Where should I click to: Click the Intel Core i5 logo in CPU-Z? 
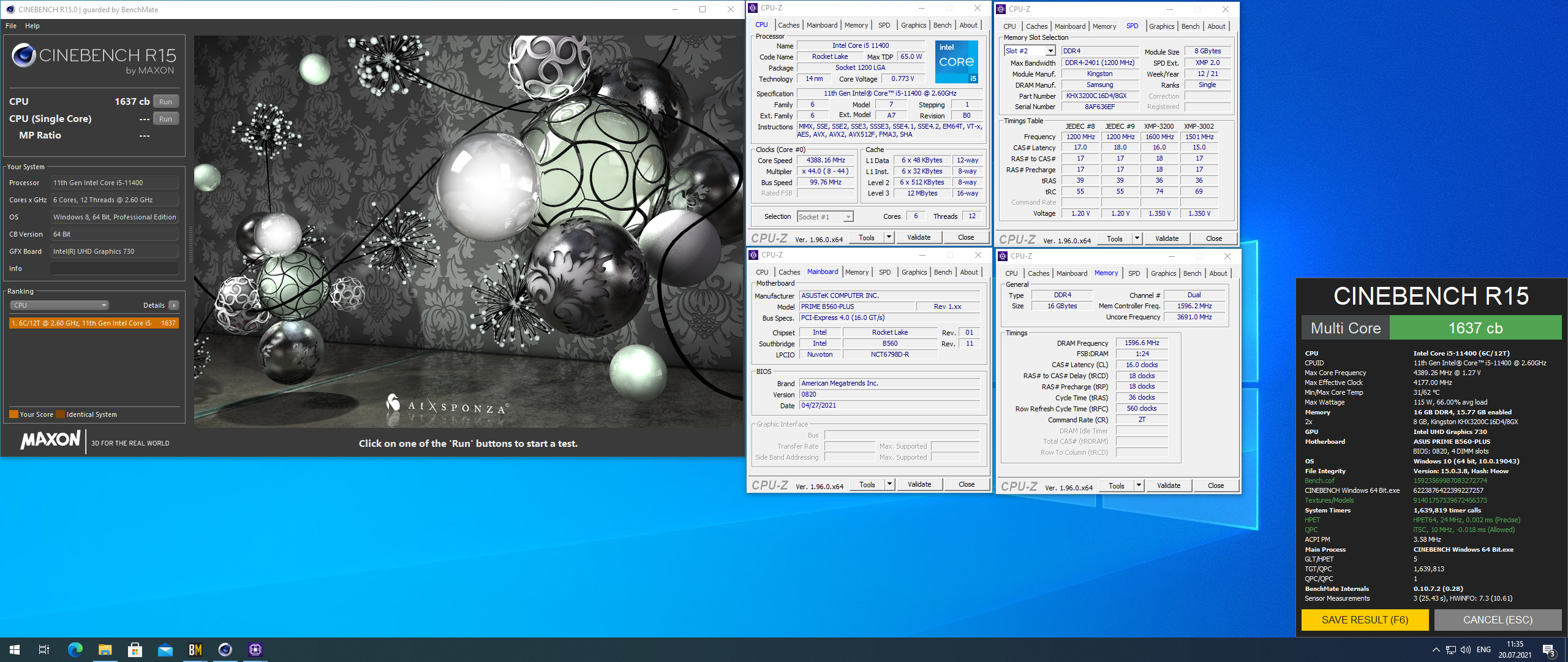(957, 62)
